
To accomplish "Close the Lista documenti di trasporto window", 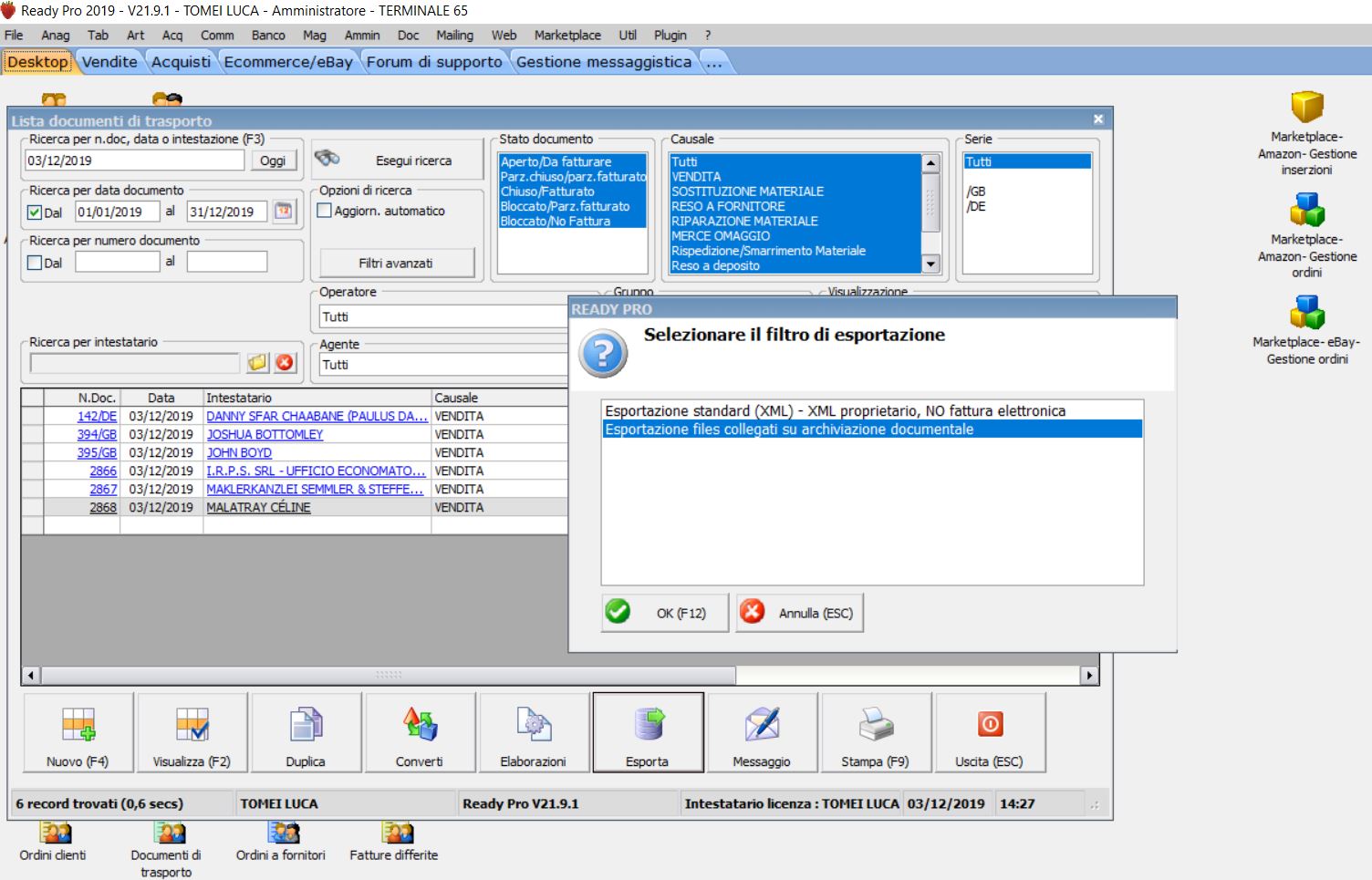I will [x=1098, y=119].
